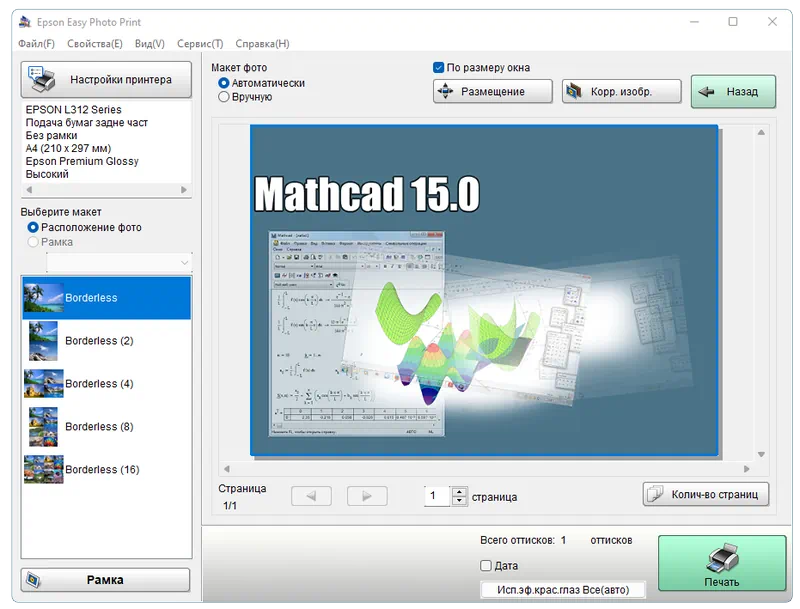The width and height of the screenshot is (800, 609).
Task: Open the printer settings button with the printer icon
Action: (106, 80)
